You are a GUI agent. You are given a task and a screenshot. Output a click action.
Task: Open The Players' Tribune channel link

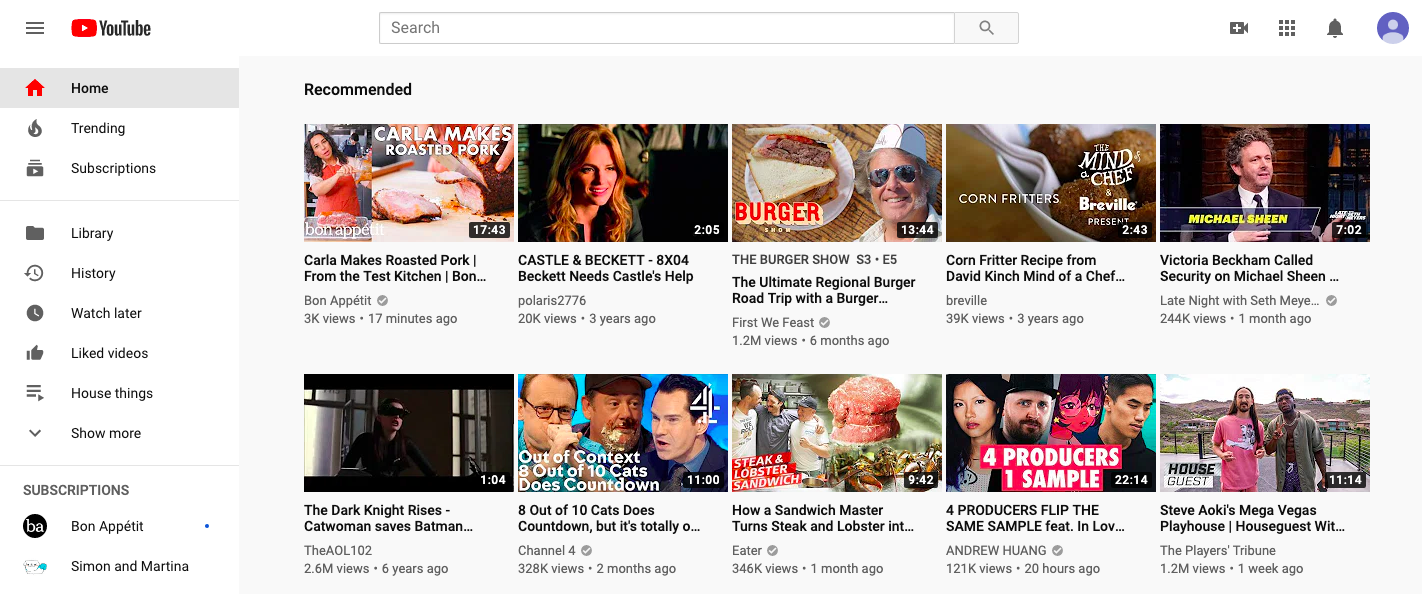[1218, 550]
